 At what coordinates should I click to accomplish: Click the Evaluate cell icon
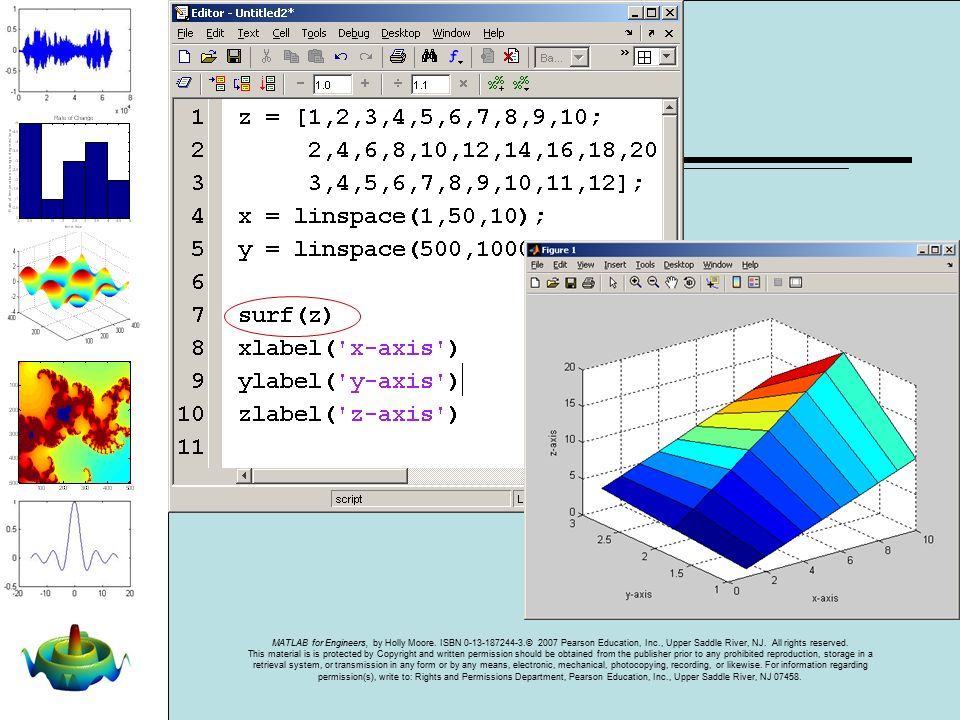[x=217, y=83]
